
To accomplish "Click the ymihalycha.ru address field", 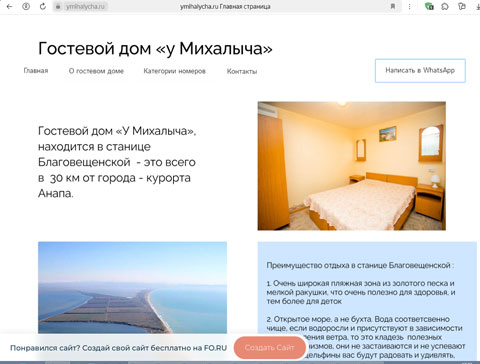I will point(85,6).
